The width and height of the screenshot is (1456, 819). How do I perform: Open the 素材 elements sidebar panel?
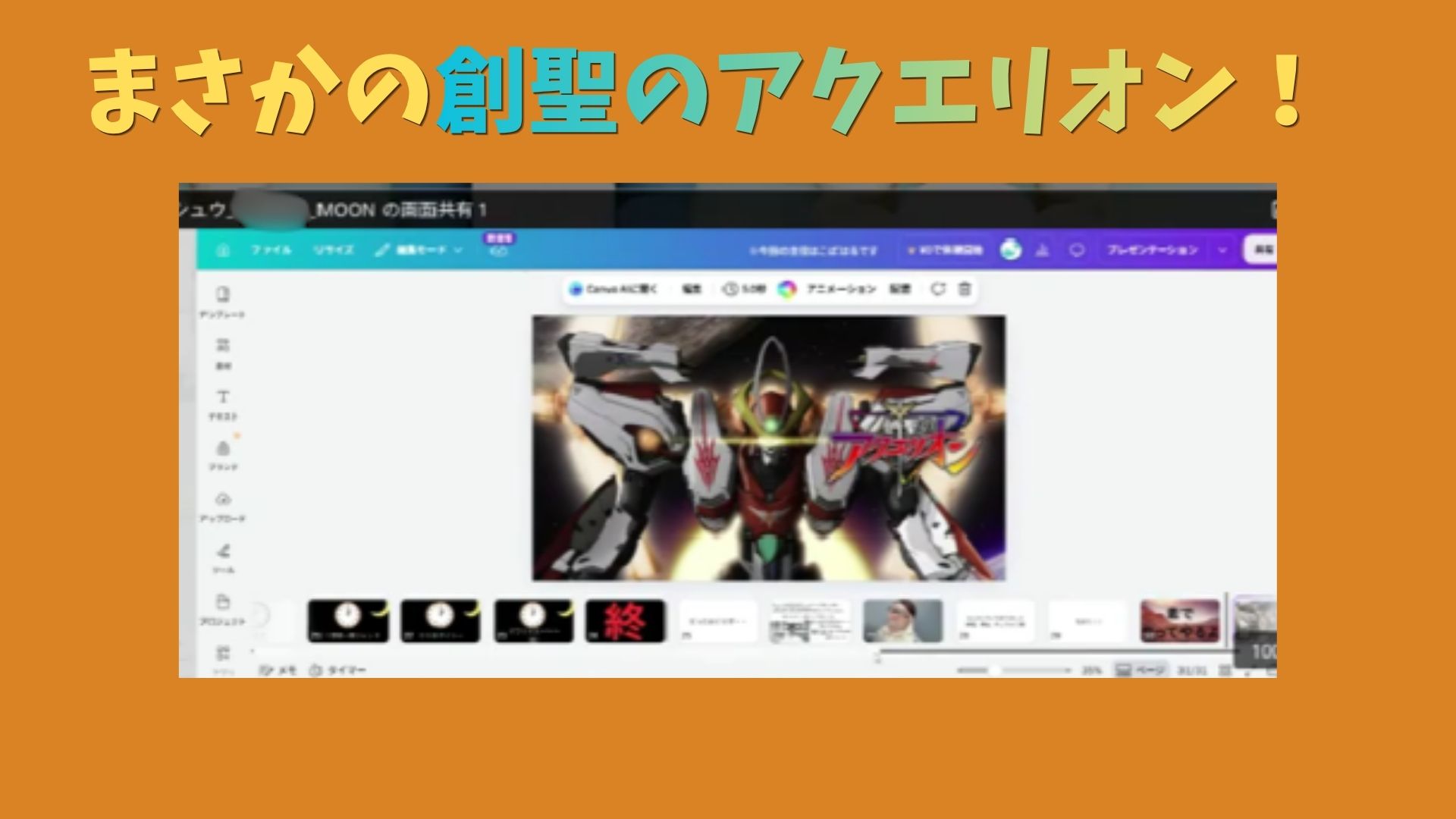tap(222, 353)
